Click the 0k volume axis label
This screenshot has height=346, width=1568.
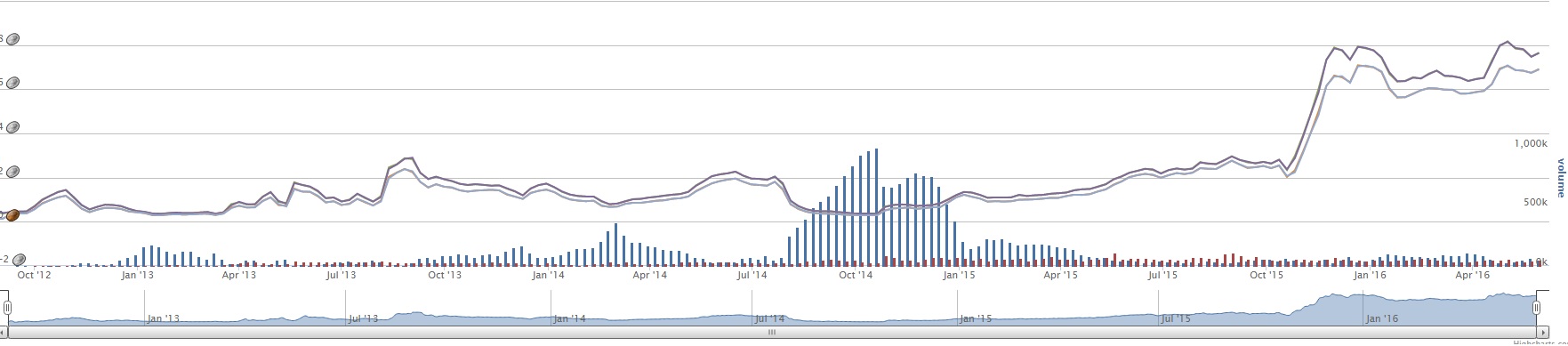click(1542, 262)
